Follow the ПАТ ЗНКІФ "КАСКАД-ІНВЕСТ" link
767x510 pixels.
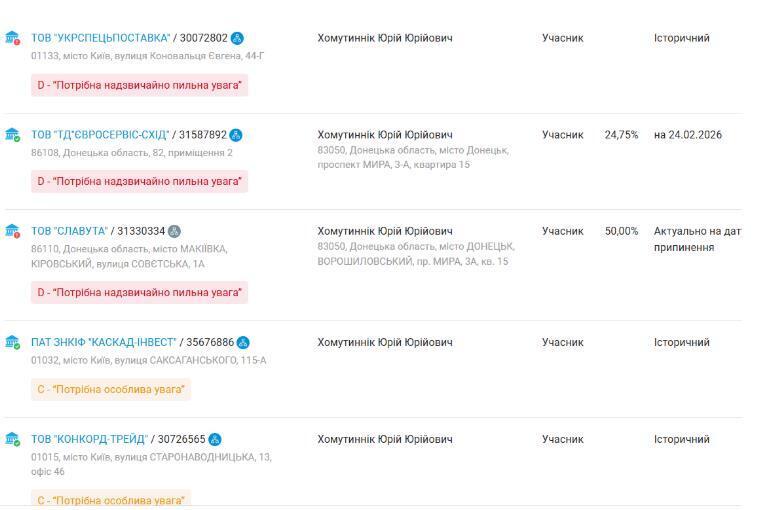[103, 342]
